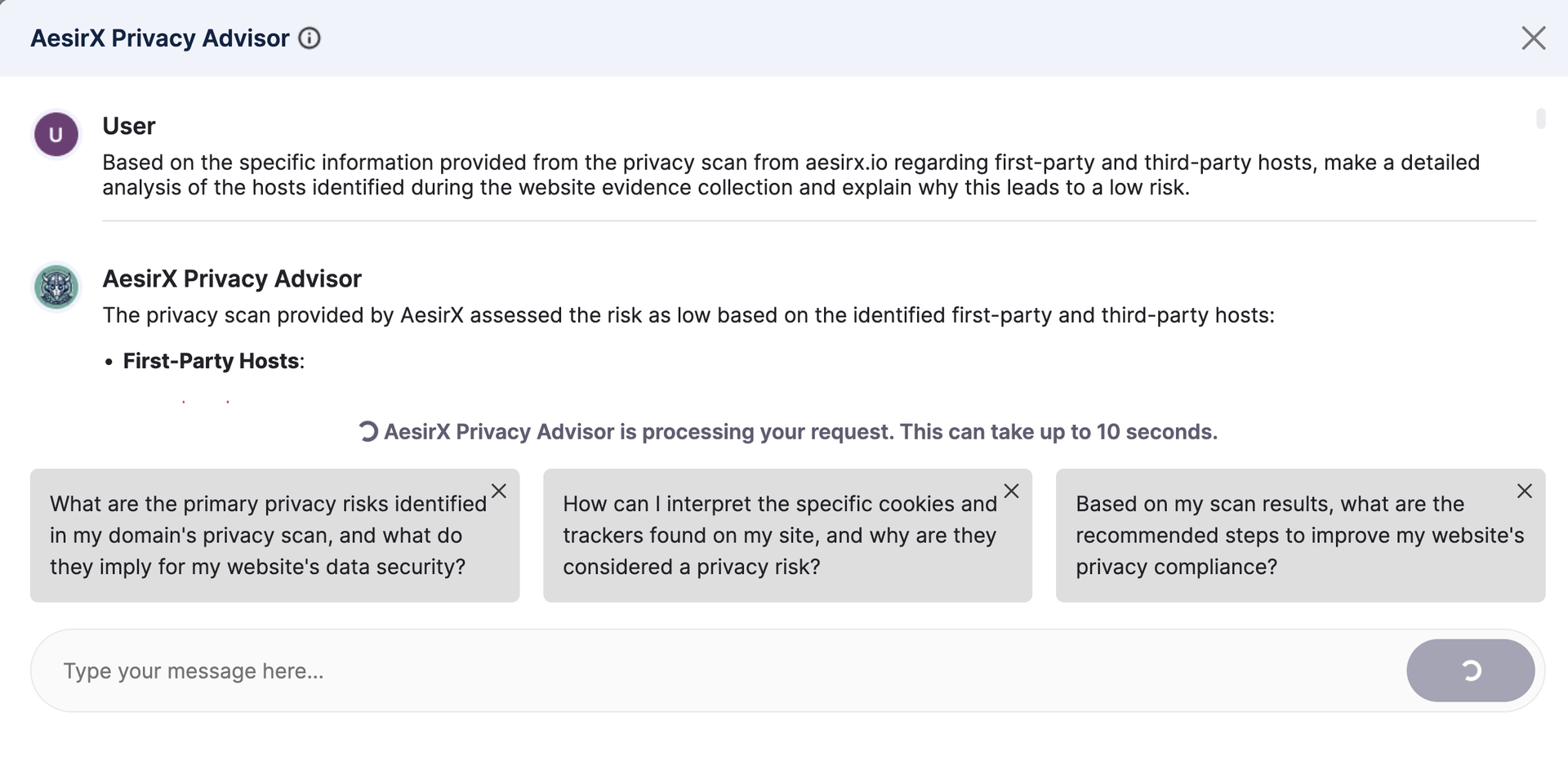Pick the improve privacy compliance suggested question
This screenshot has width=1568, height=757.
pos(1290,536)
